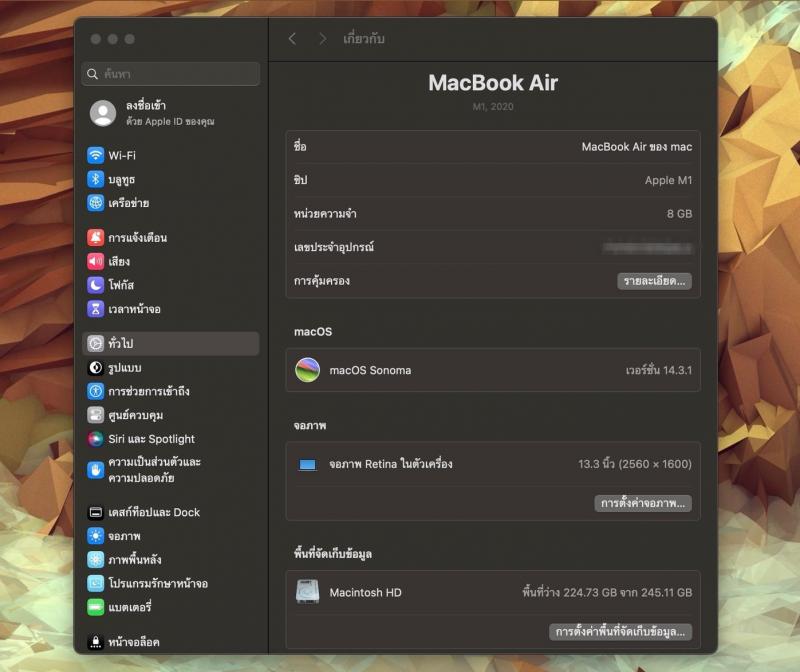This screenshot has width=800, height=672.
Task: Click the blurred serial number value
Action: pos(647,248)
